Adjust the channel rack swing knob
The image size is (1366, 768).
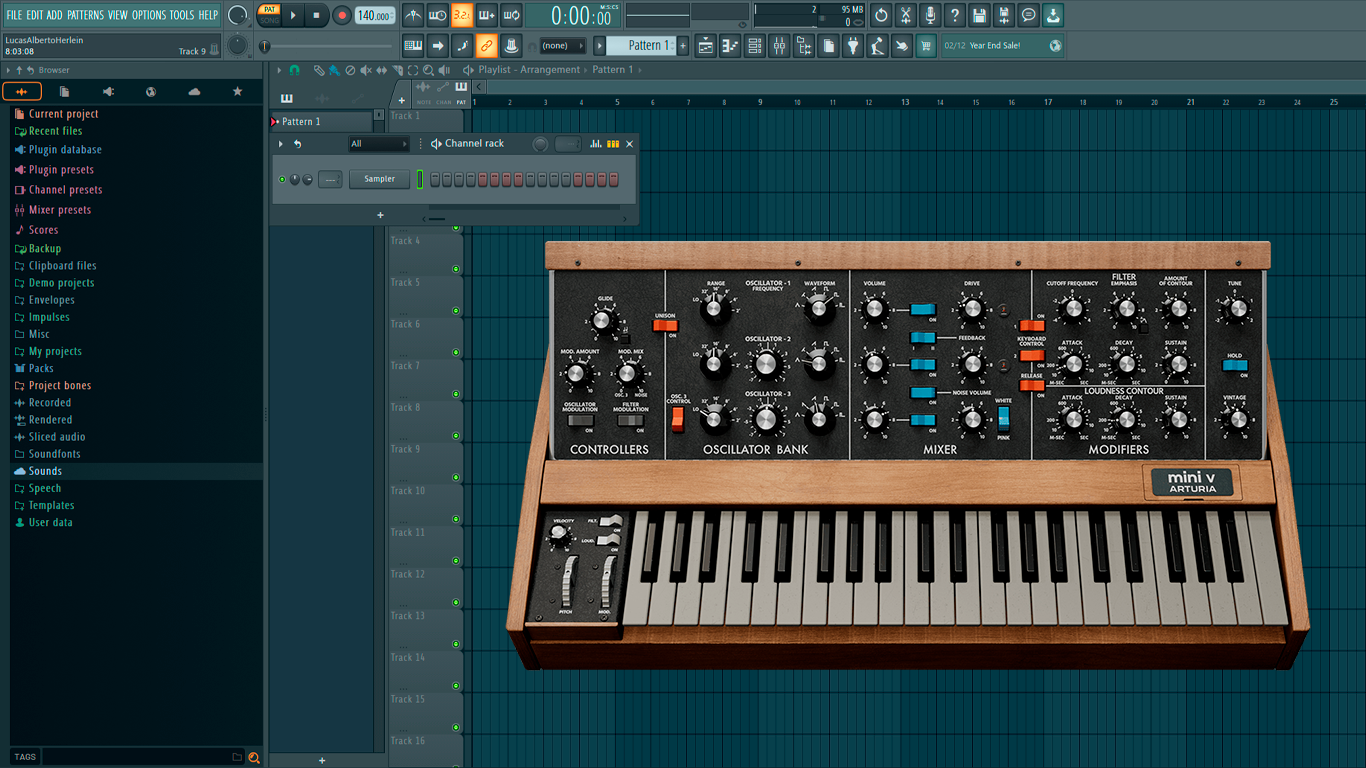(540, 144)
